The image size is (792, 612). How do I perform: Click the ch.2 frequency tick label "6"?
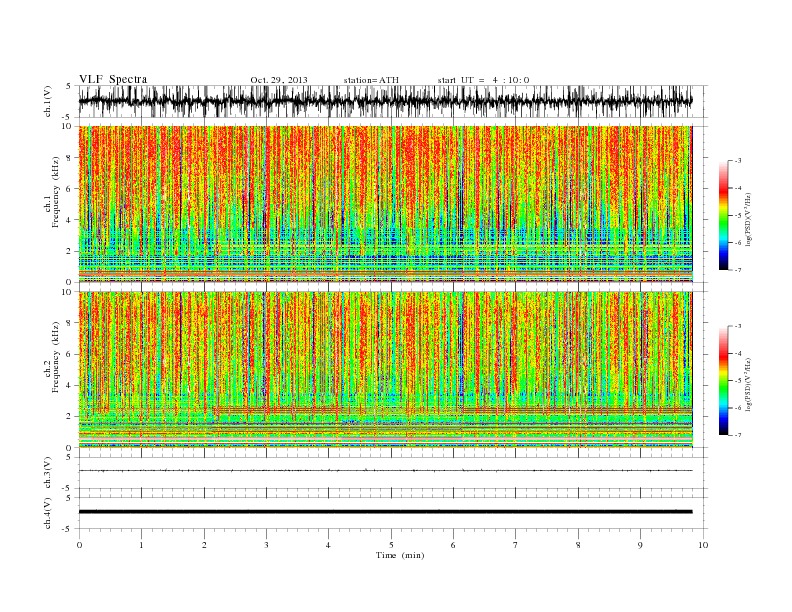tap(69, 354)
